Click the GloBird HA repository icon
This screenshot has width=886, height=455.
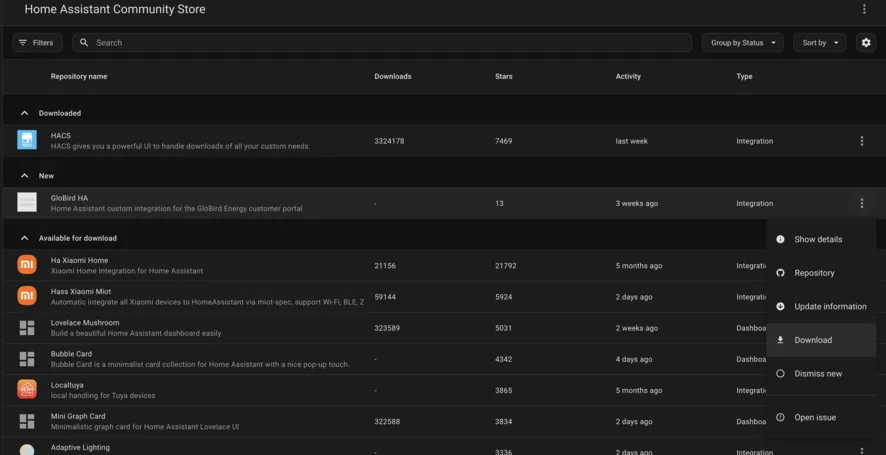point(27,202)
